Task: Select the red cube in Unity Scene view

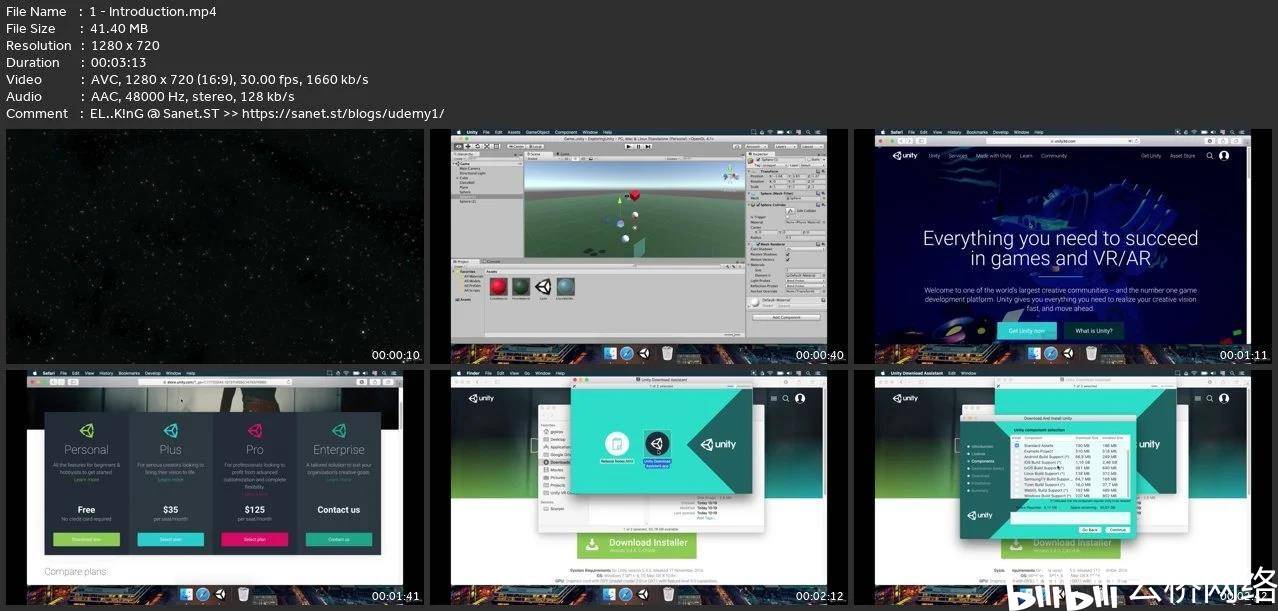Action: pyautogui.click(x=635, y=195)
